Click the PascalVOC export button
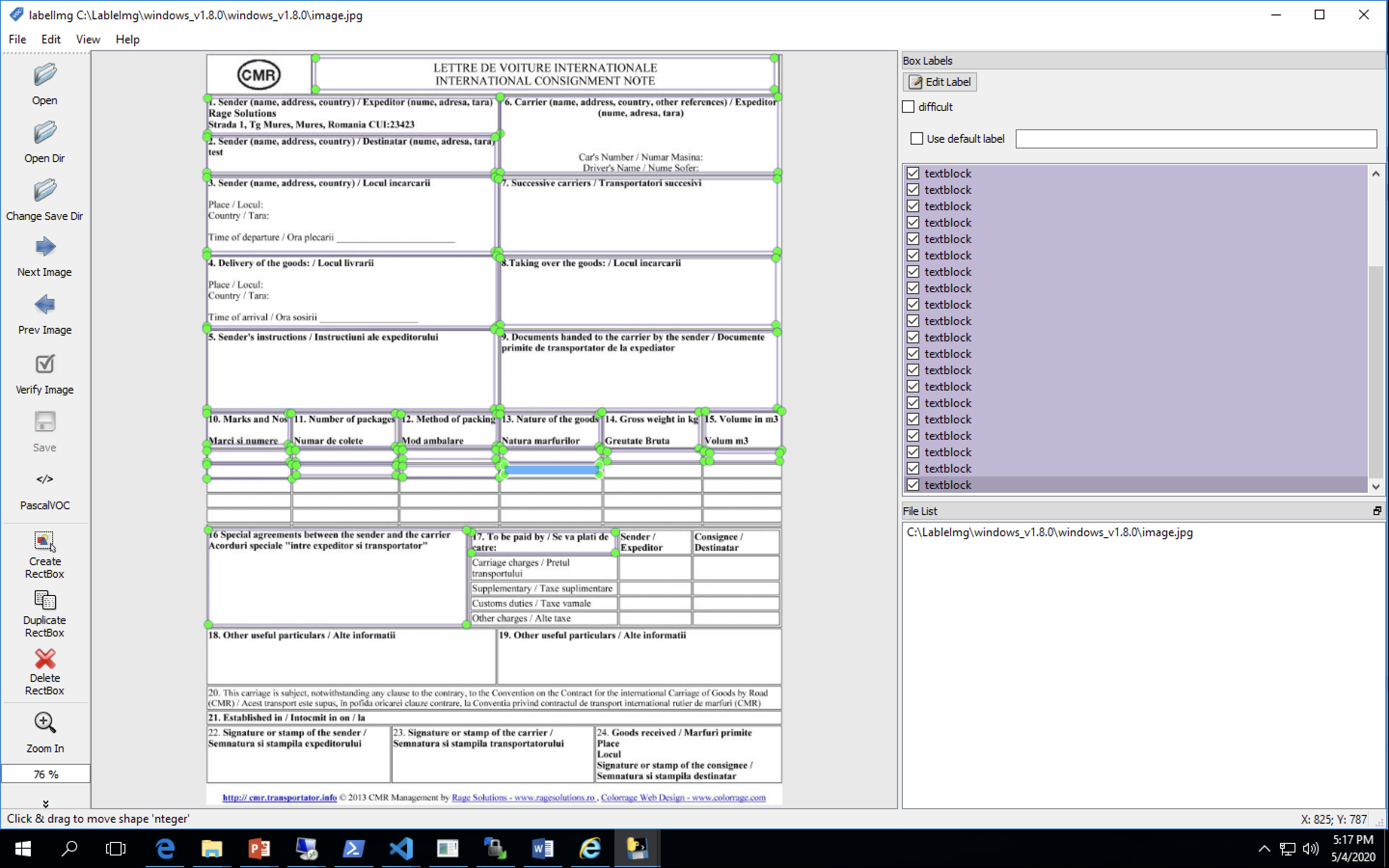This screenshot has height=868, width=1389. [x=45, y=489]
